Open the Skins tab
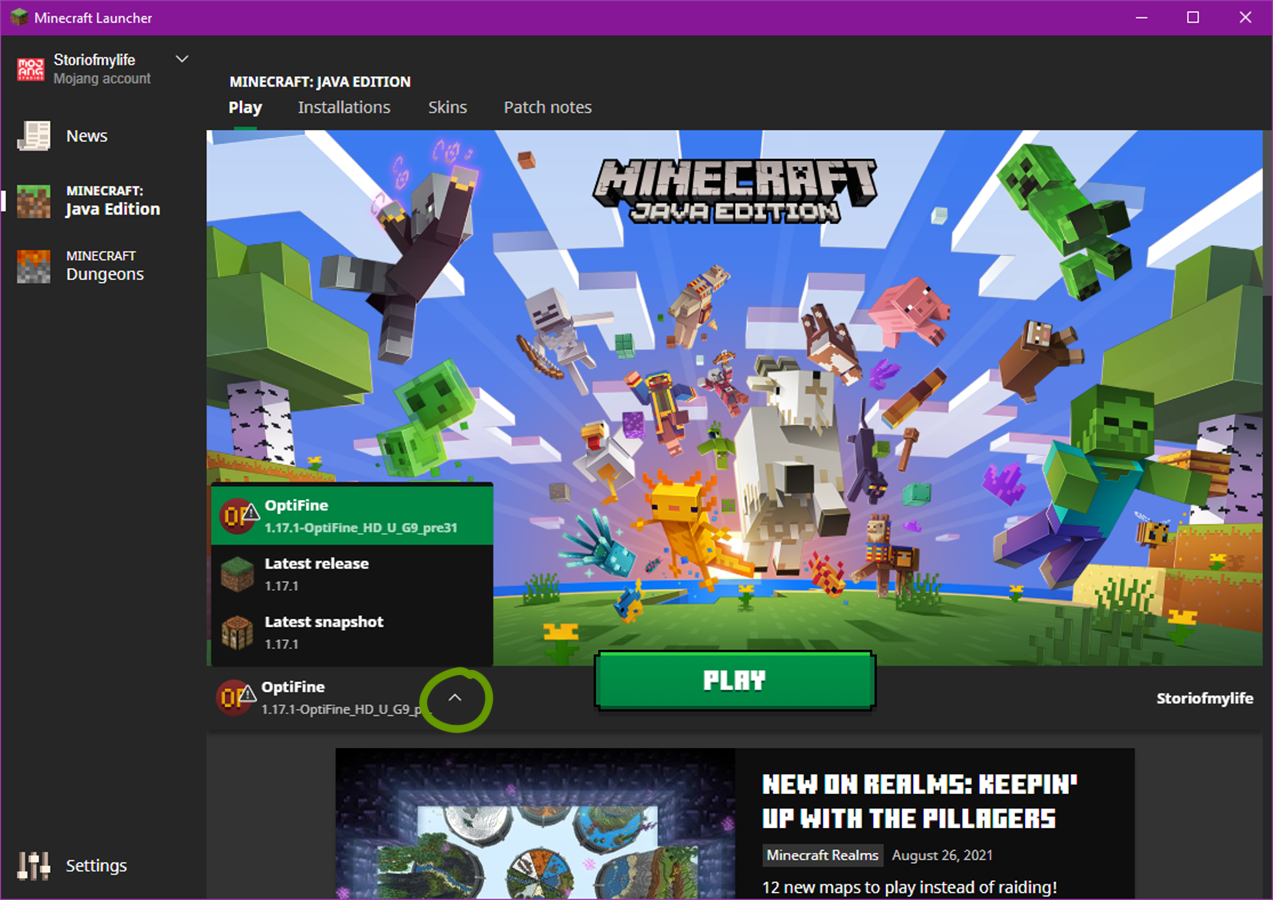Viewport: 1274px width, 900px height. [x=447, y=108]
